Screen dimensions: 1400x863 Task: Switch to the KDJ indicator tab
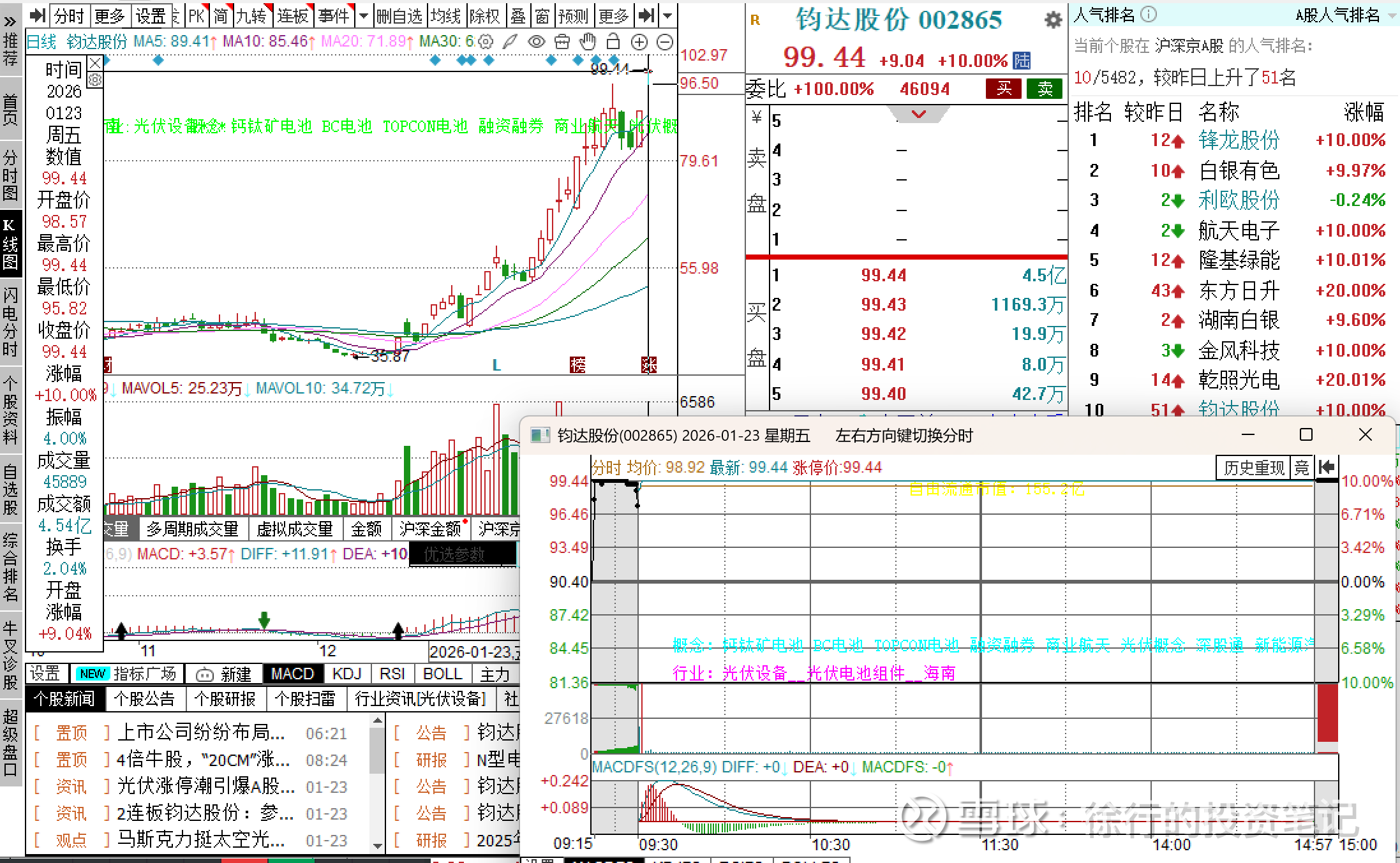point(346,674)
